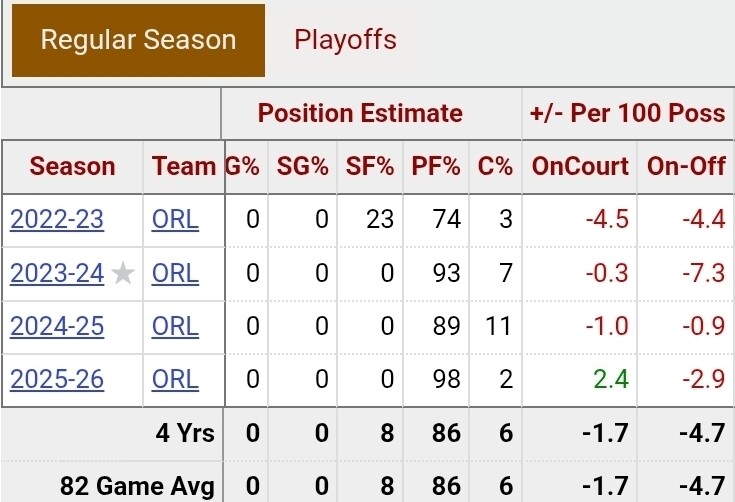Click the ORL team link for 2022-23
735x502 pixels.
175,219
